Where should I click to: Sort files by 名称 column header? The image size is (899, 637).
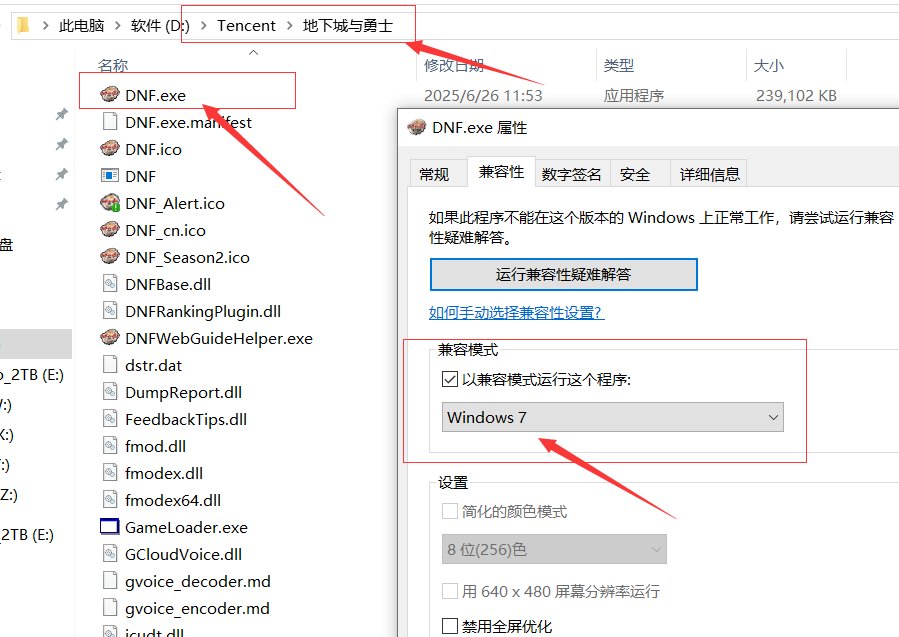coord(113,65)
